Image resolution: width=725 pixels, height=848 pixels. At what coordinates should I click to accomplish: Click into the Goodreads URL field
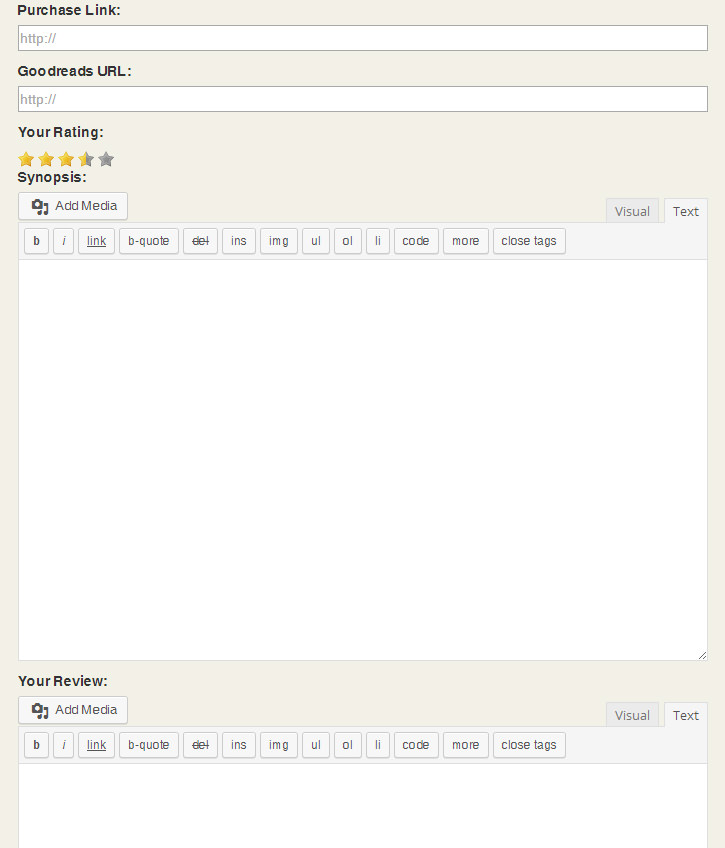point(362,99)
